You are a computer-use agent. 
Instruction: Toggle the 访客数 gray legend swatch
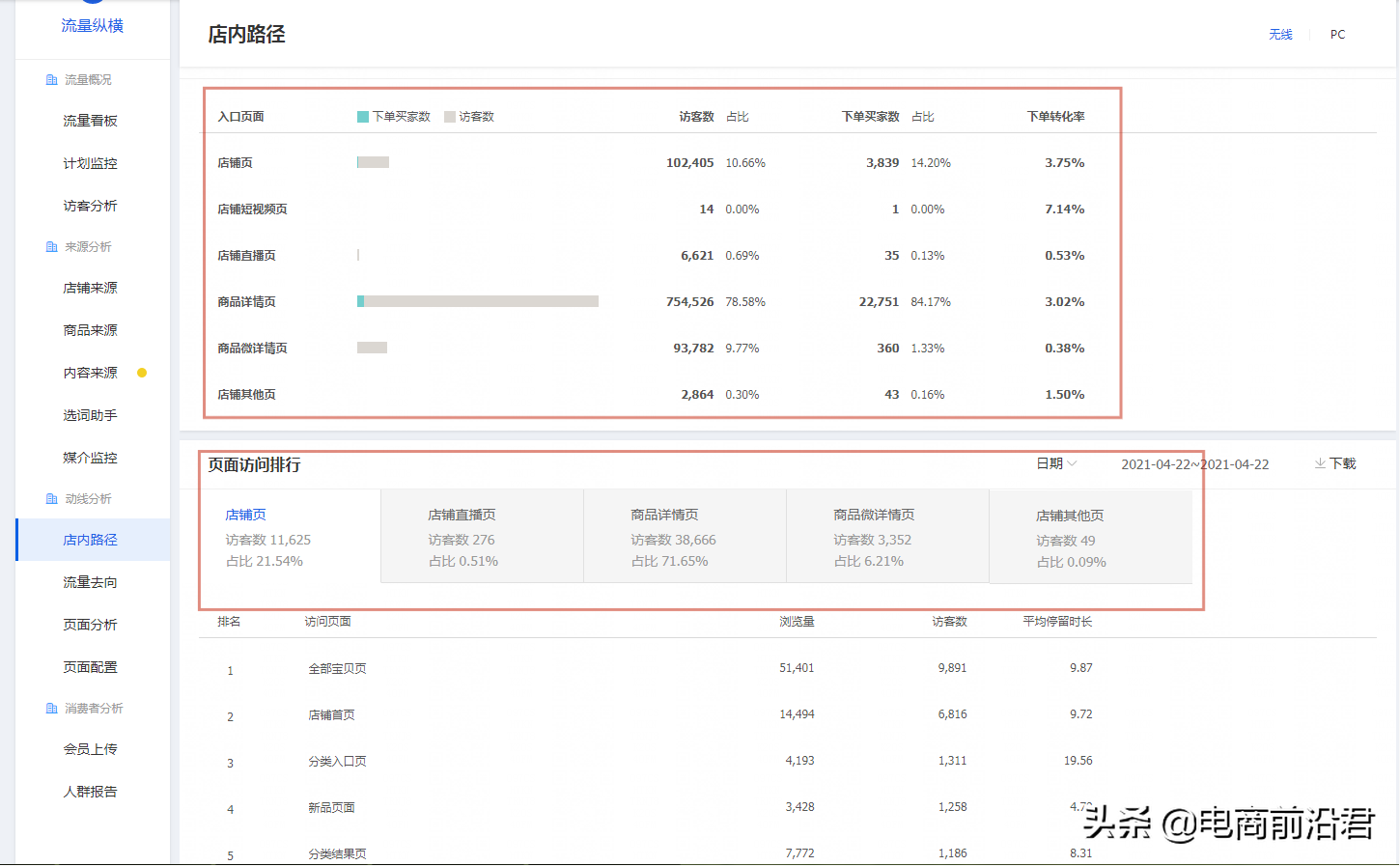(x=450, y=117)
